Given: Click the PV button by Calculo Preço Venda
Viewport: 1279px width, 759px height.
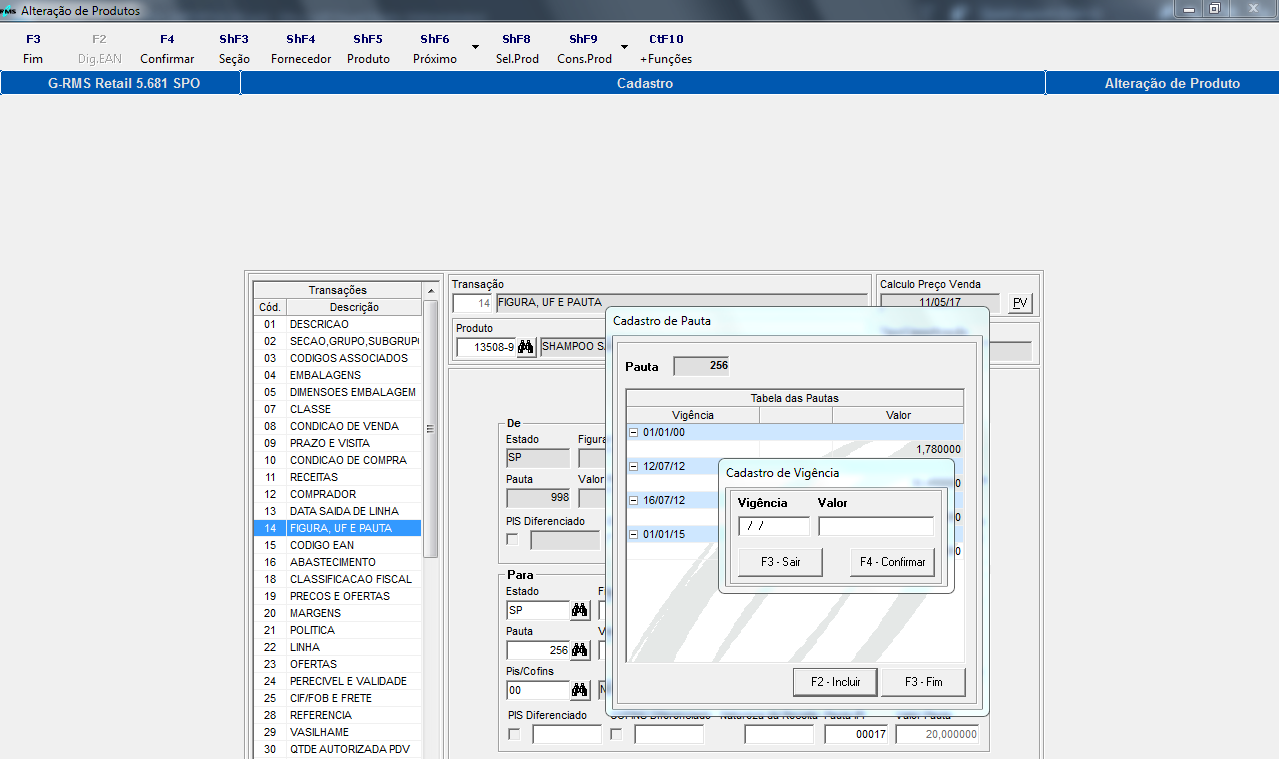Looking at the screenshot, I should (x=1019, y=304).
